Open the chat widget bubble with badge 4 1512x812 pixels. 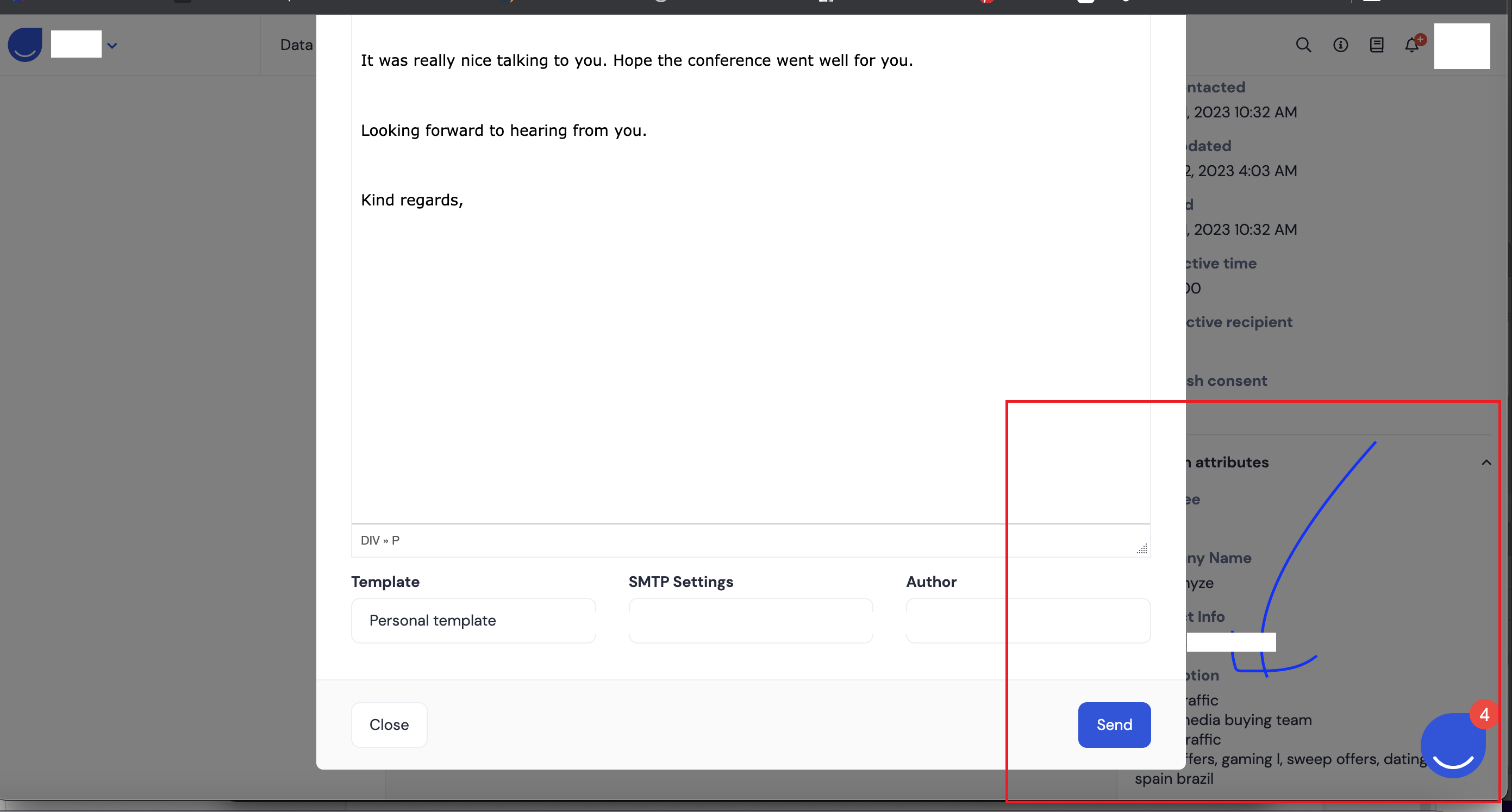tap(1453, 745)
